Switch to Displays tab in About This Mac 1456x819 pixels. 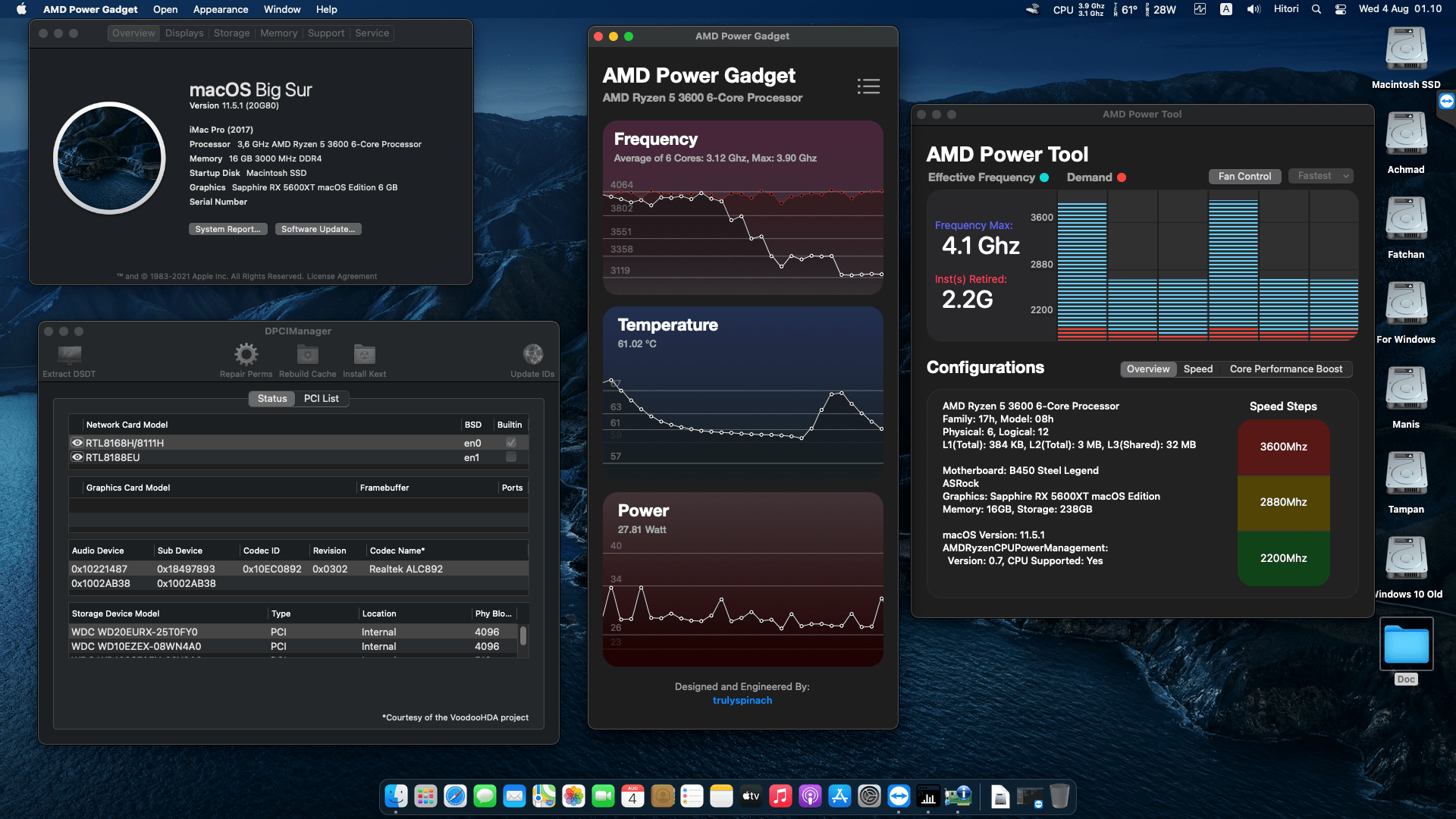pyautogui.click(x=184, y=33)
